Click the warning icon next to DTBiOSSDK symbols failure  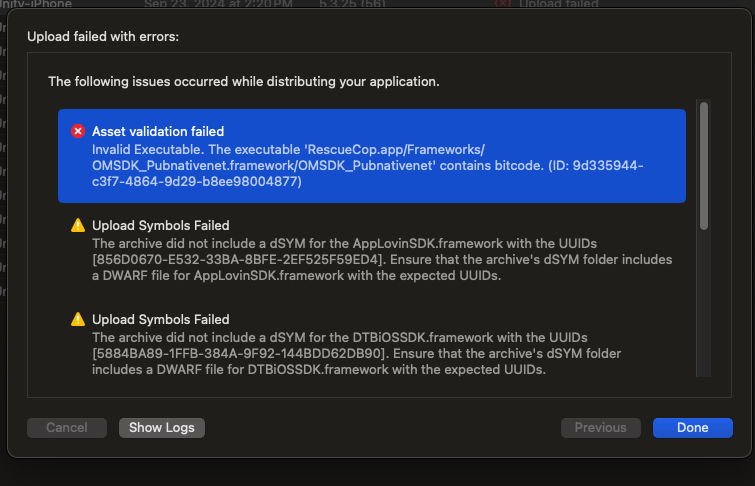click(x=78, y=319)
